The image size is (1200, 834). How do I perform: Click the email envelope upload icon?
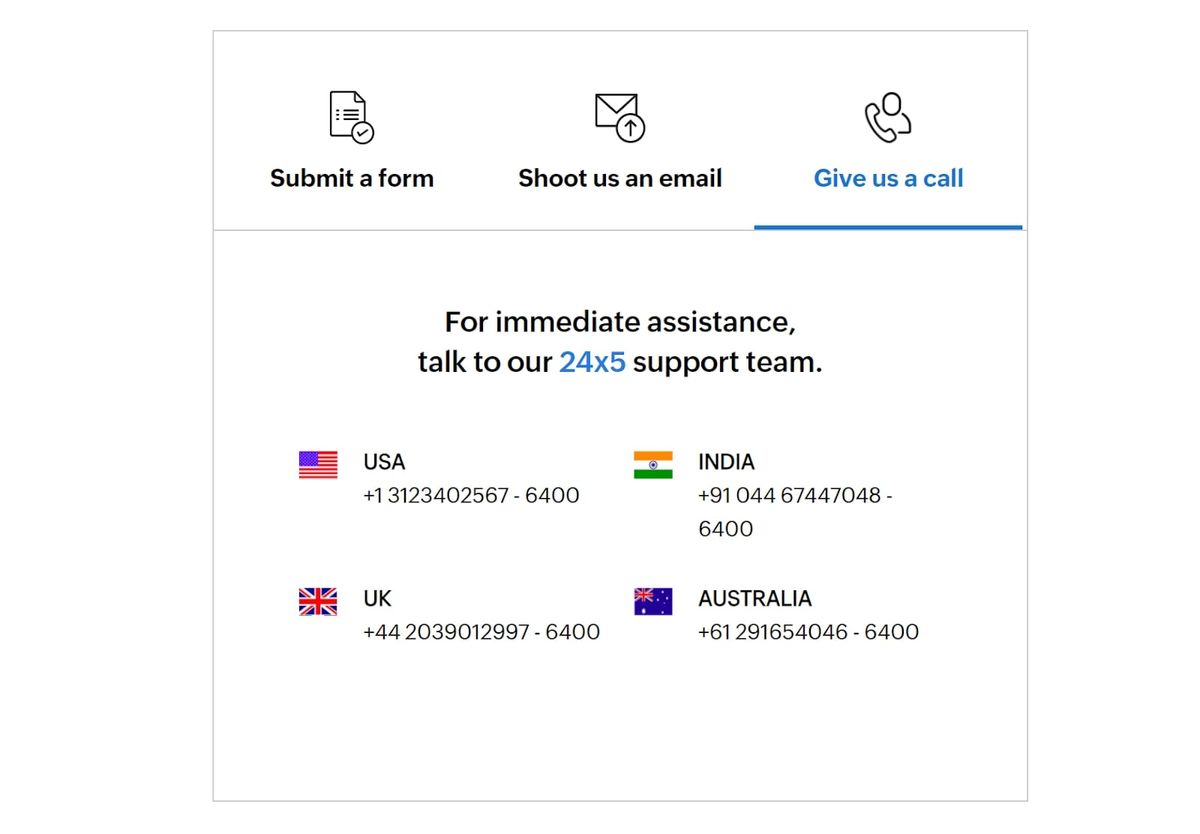pyautogui.click(x=620, y=117)
